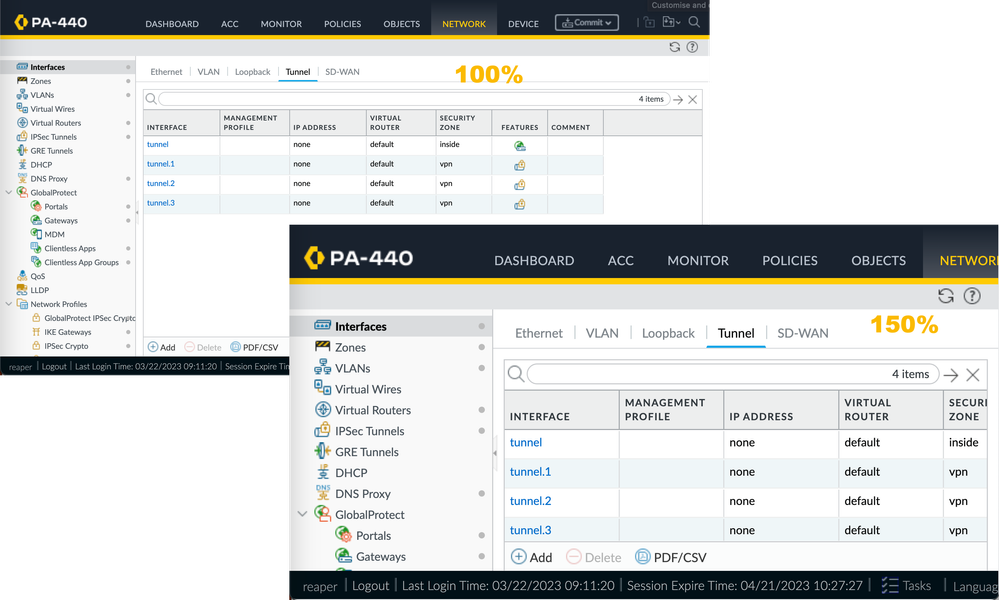
Task: Select QoS in the sidebar tree
Action: (x=37, y=276)
